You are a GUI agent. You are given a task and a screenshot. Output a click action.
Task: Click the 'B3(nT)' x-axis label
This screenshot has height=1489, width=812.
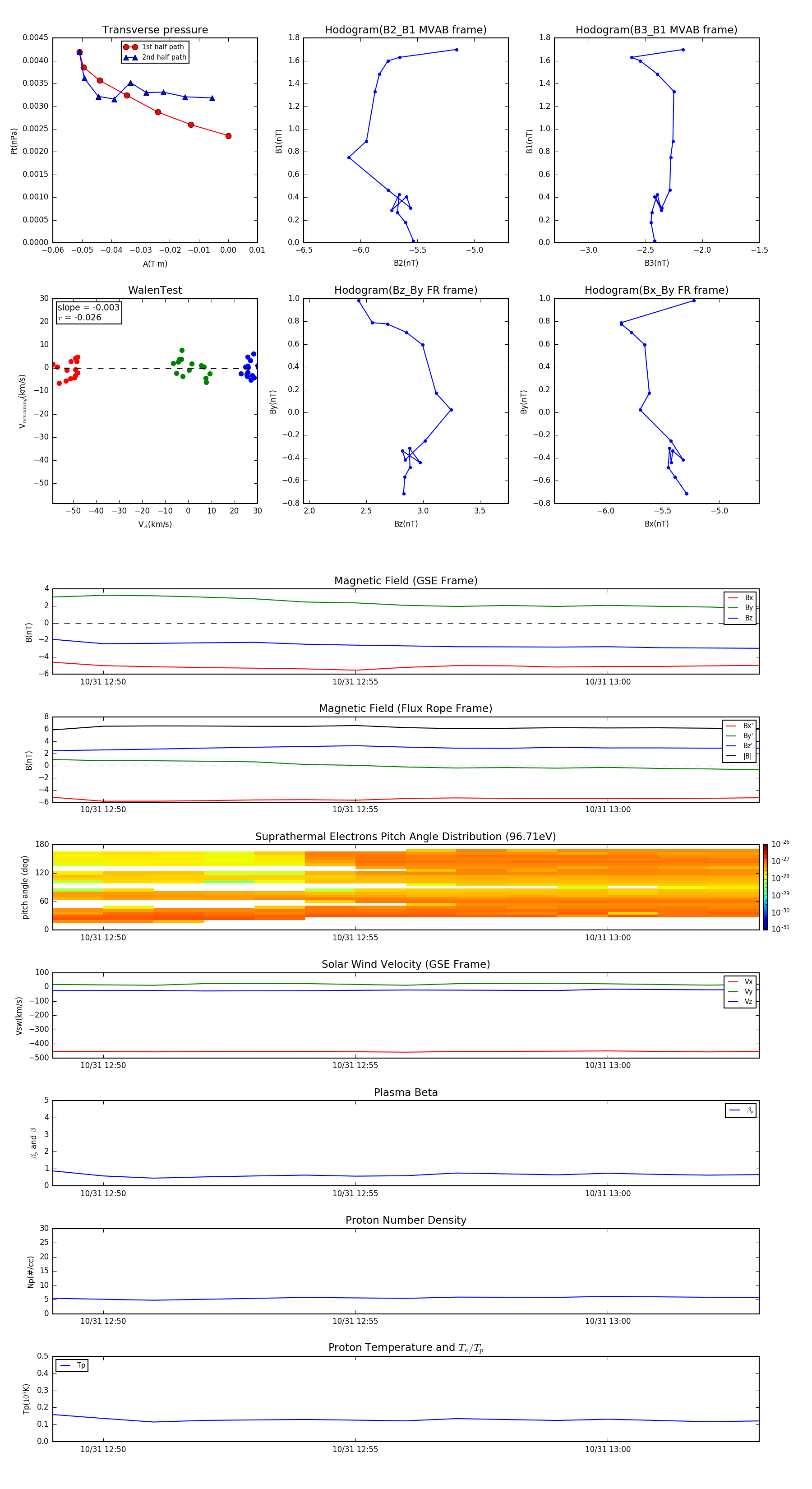656,263
